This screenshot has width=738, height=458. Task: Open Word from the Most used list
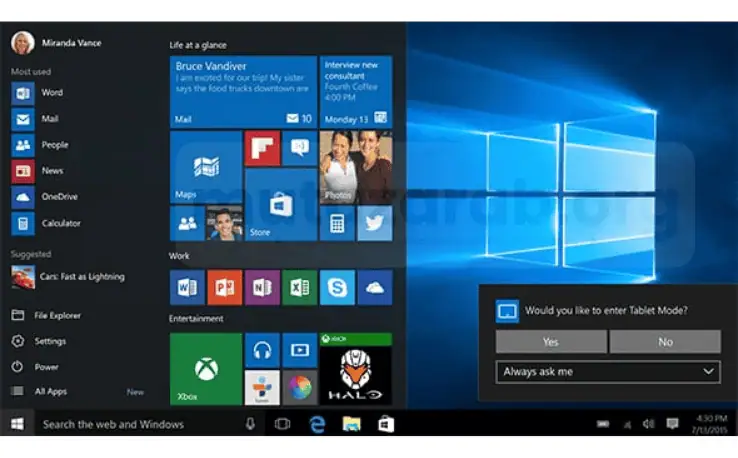(x=38, y=93)
